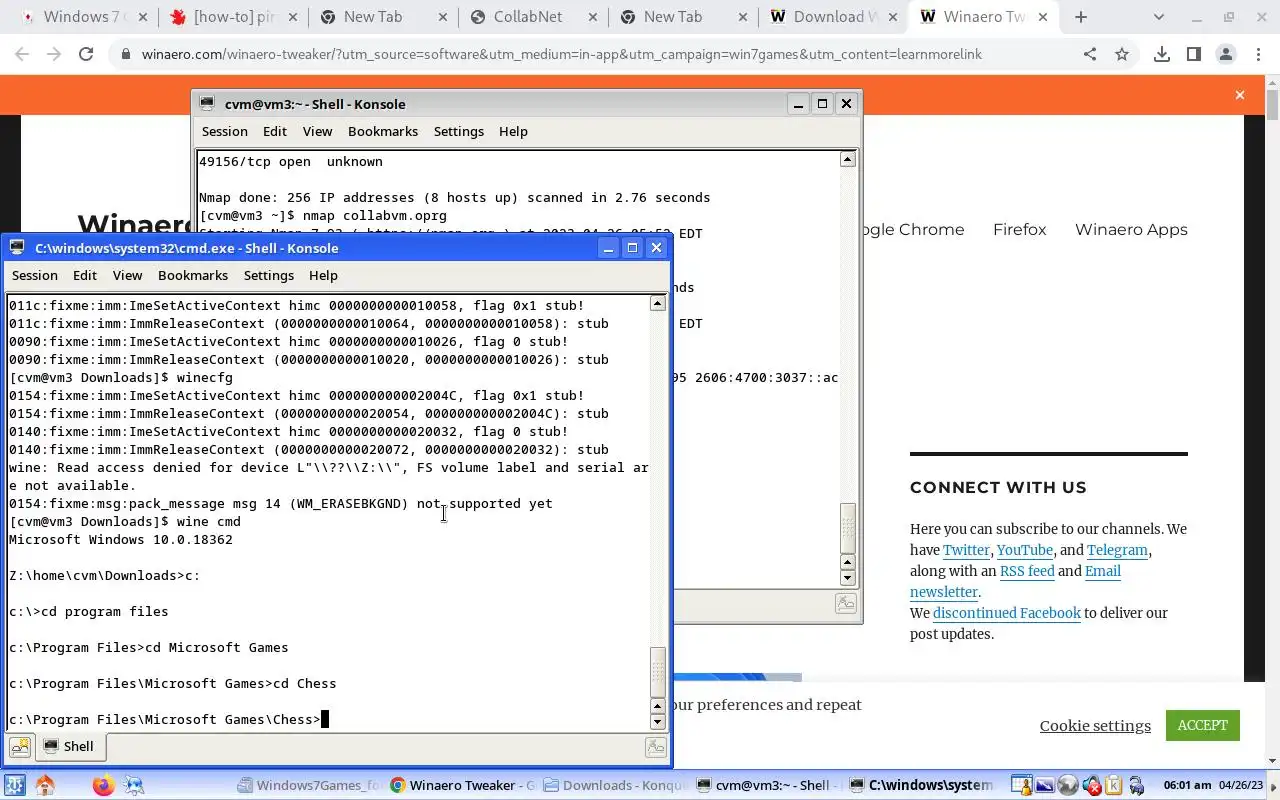Open the KDE application launcher menu

tap(15, 785)
